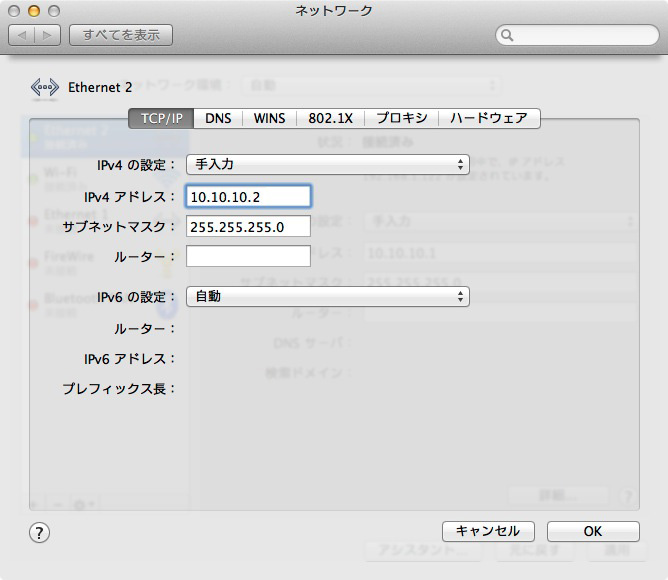This screenshot has width=668, height=580.
Task: Select the TCP/IP tab
Action: tap(161, 118)
